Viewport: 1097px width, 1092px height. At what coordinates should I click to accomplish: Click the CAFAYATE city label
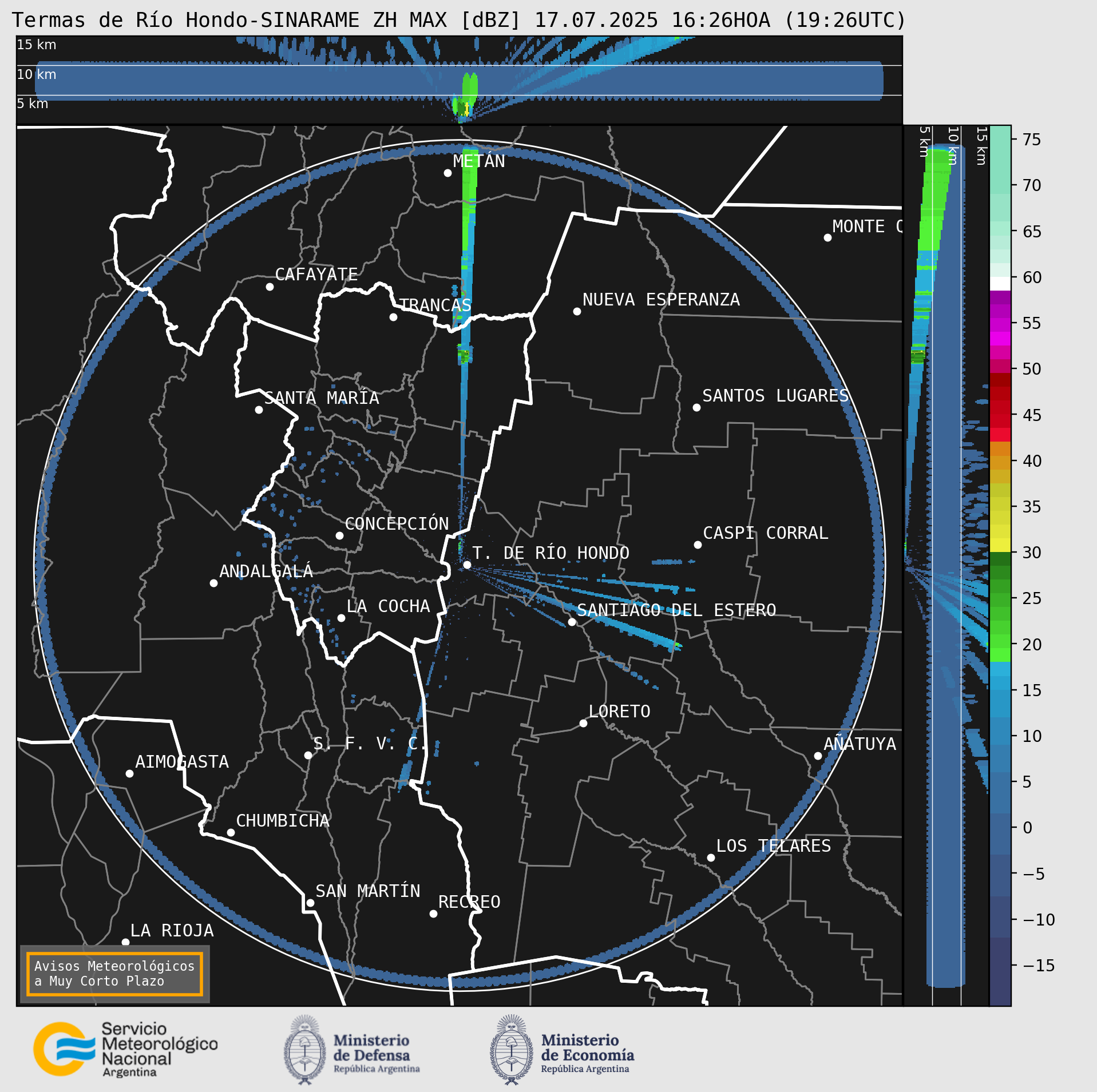316,275
